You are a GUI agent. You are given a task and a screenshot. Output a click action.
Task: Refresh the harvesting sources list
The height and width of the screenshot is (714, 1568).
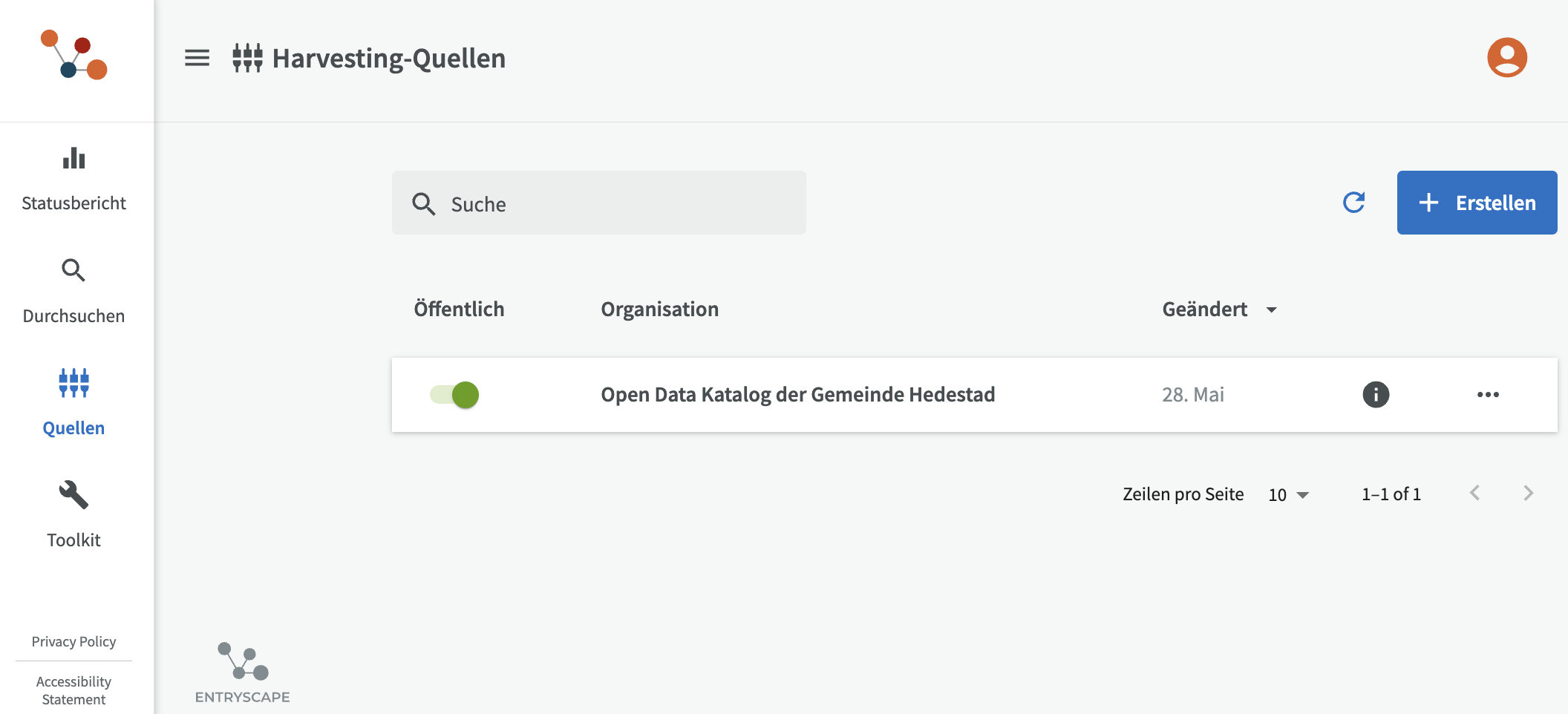[1353, 203]
